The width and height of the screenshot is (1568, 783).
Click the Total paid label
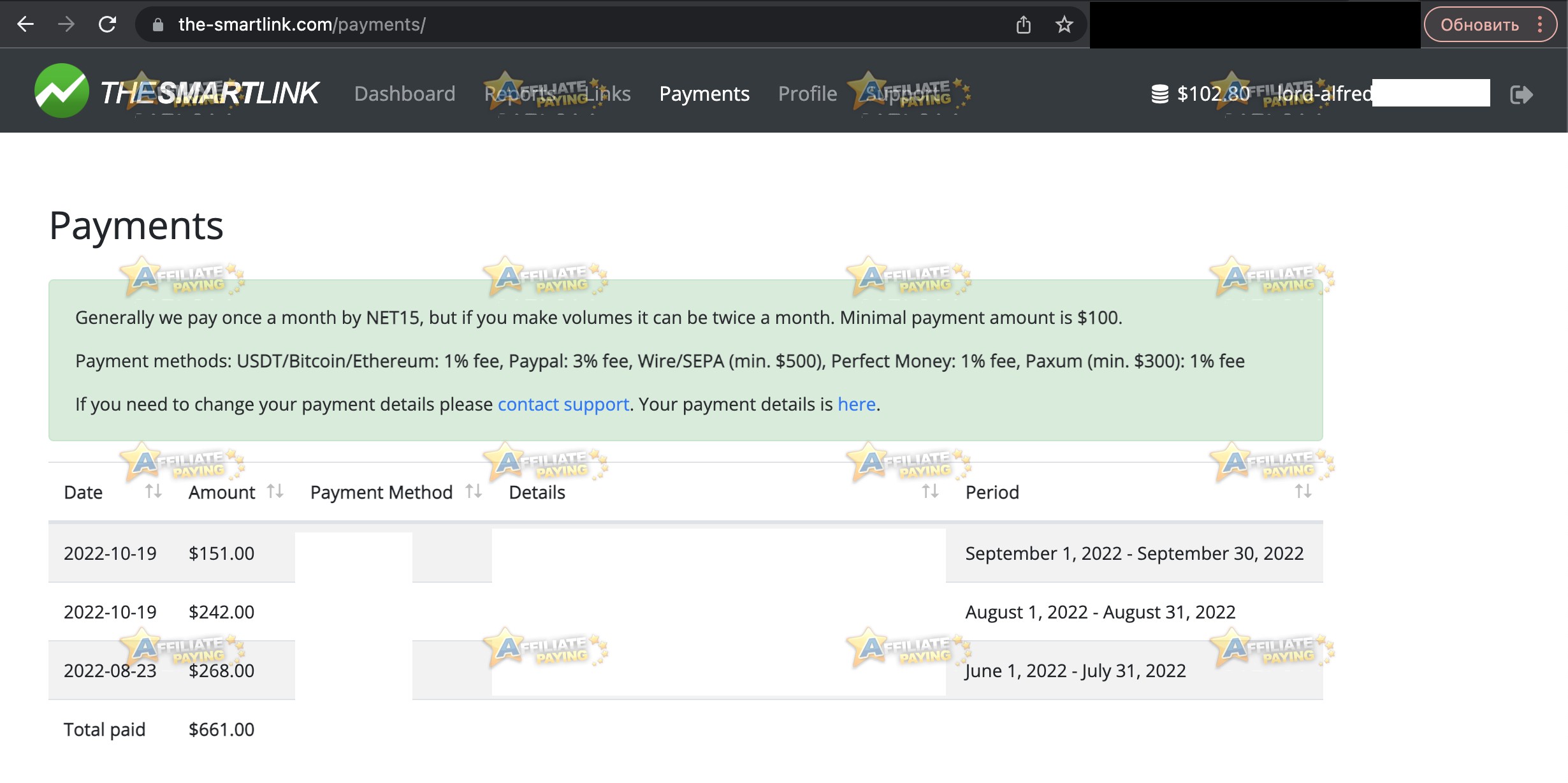tap(105, 729)
